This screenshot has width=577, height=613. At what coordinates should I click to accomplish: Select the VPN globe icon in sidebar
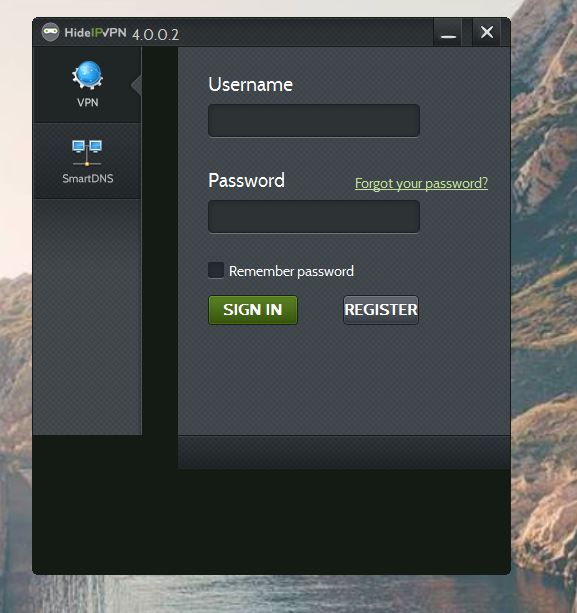pyautogui.click(x=87, y=75)
